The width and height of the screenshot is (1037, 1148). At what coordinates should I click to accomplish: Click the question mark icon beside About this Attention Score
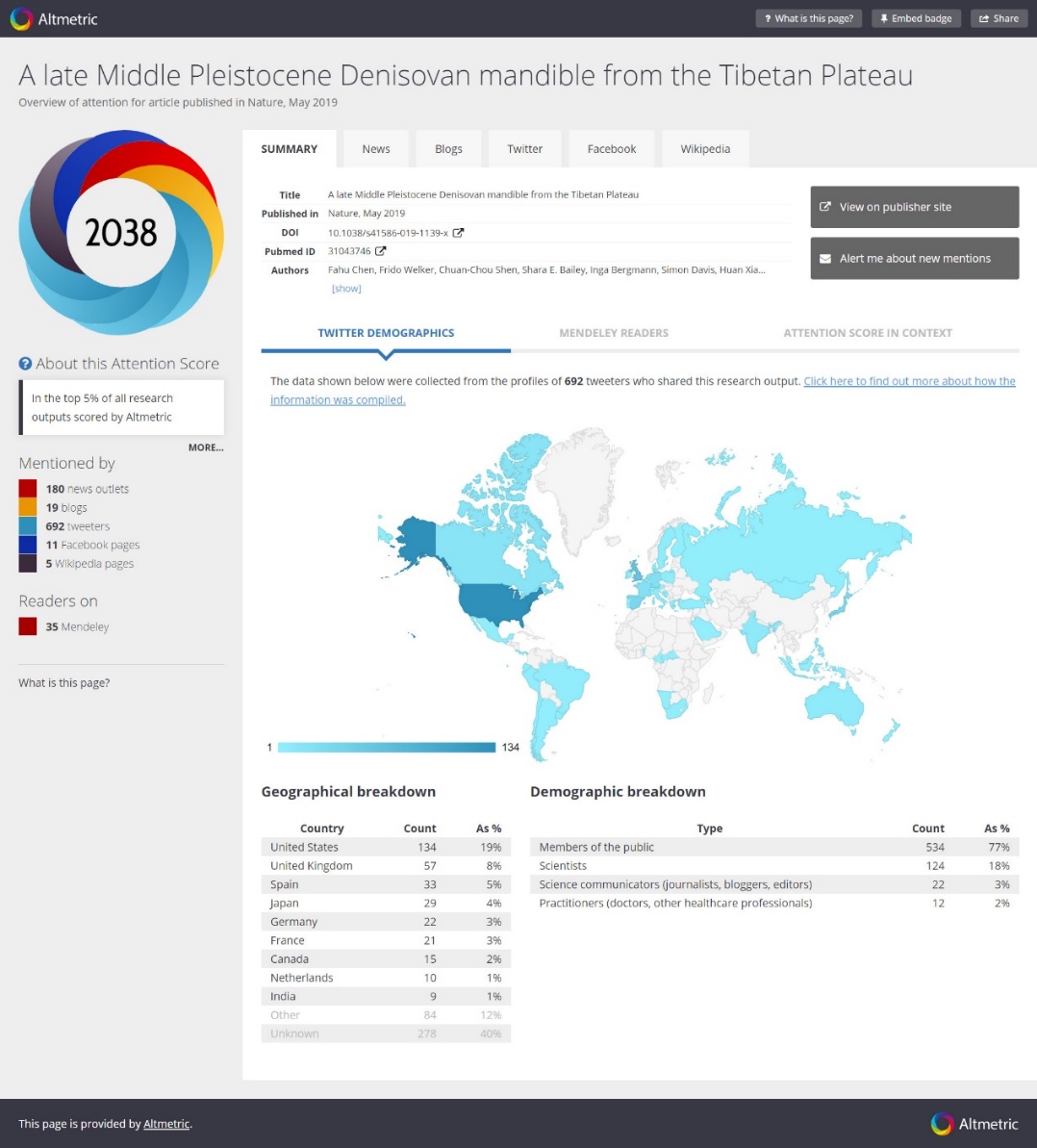tap(25, 364)
